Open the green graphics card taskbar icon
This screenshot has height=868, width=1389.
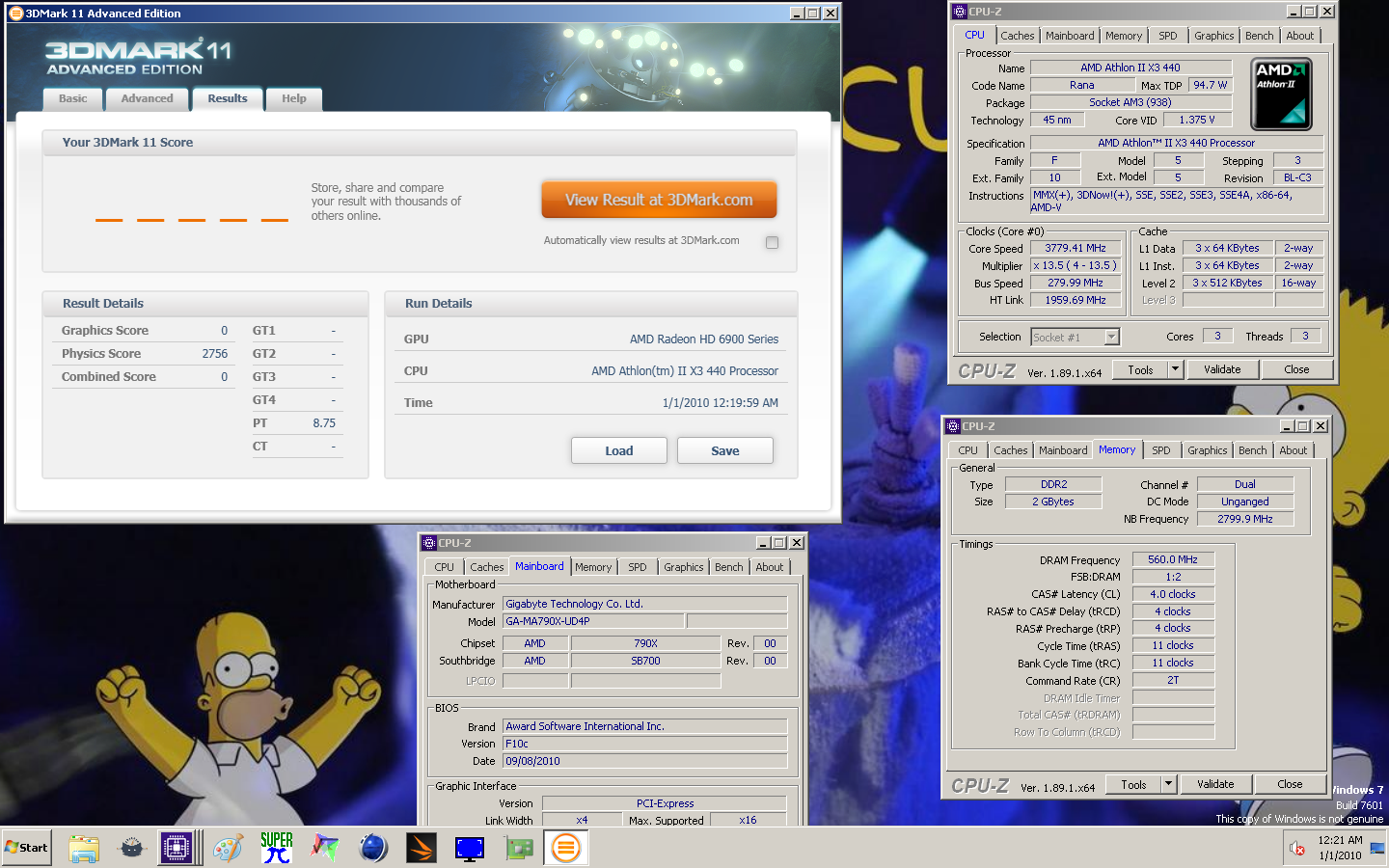(x=518, y=848)
